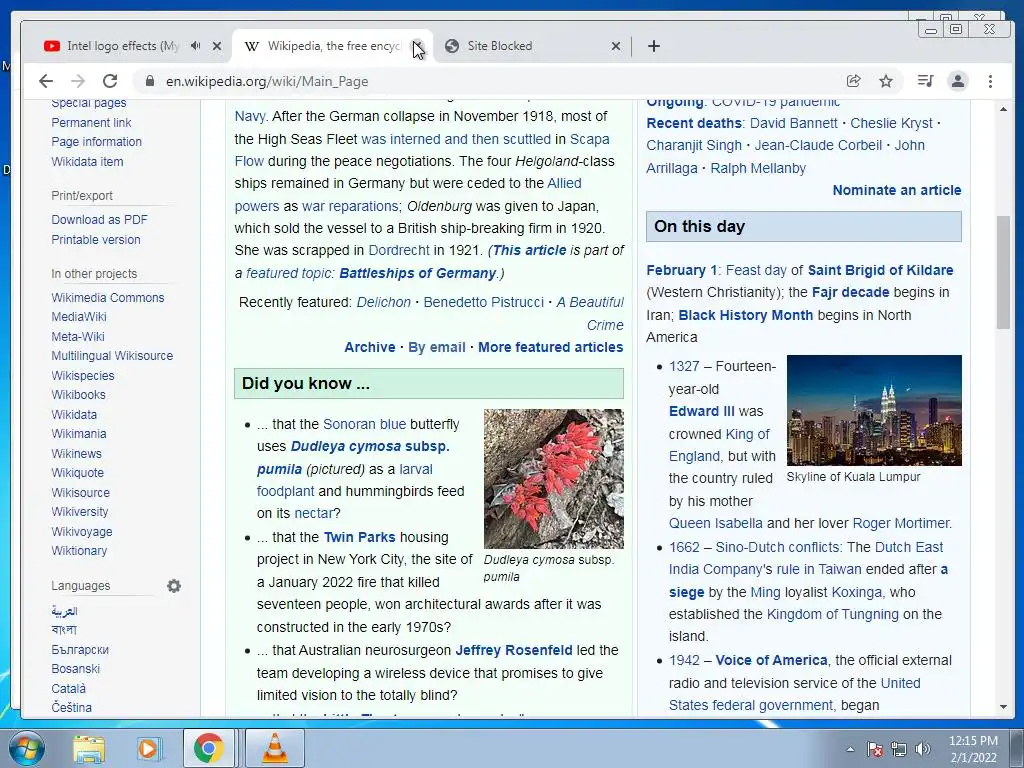This screenshot has width=1024, height=768.
Task: Open the media control icon in toolbar
Action: (925, 81)
